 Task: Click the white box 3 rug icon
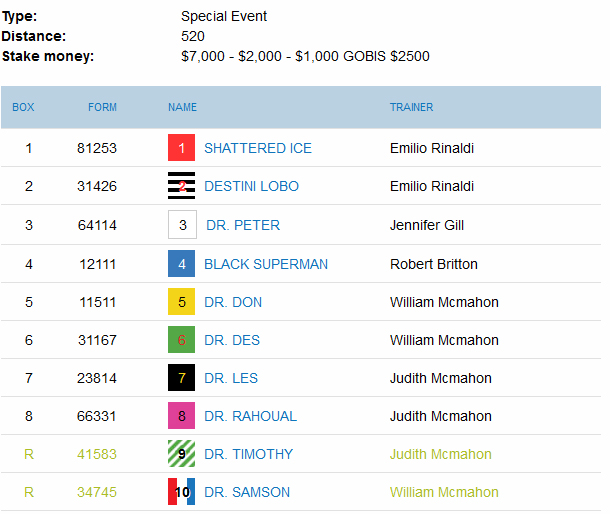[182, 225]
